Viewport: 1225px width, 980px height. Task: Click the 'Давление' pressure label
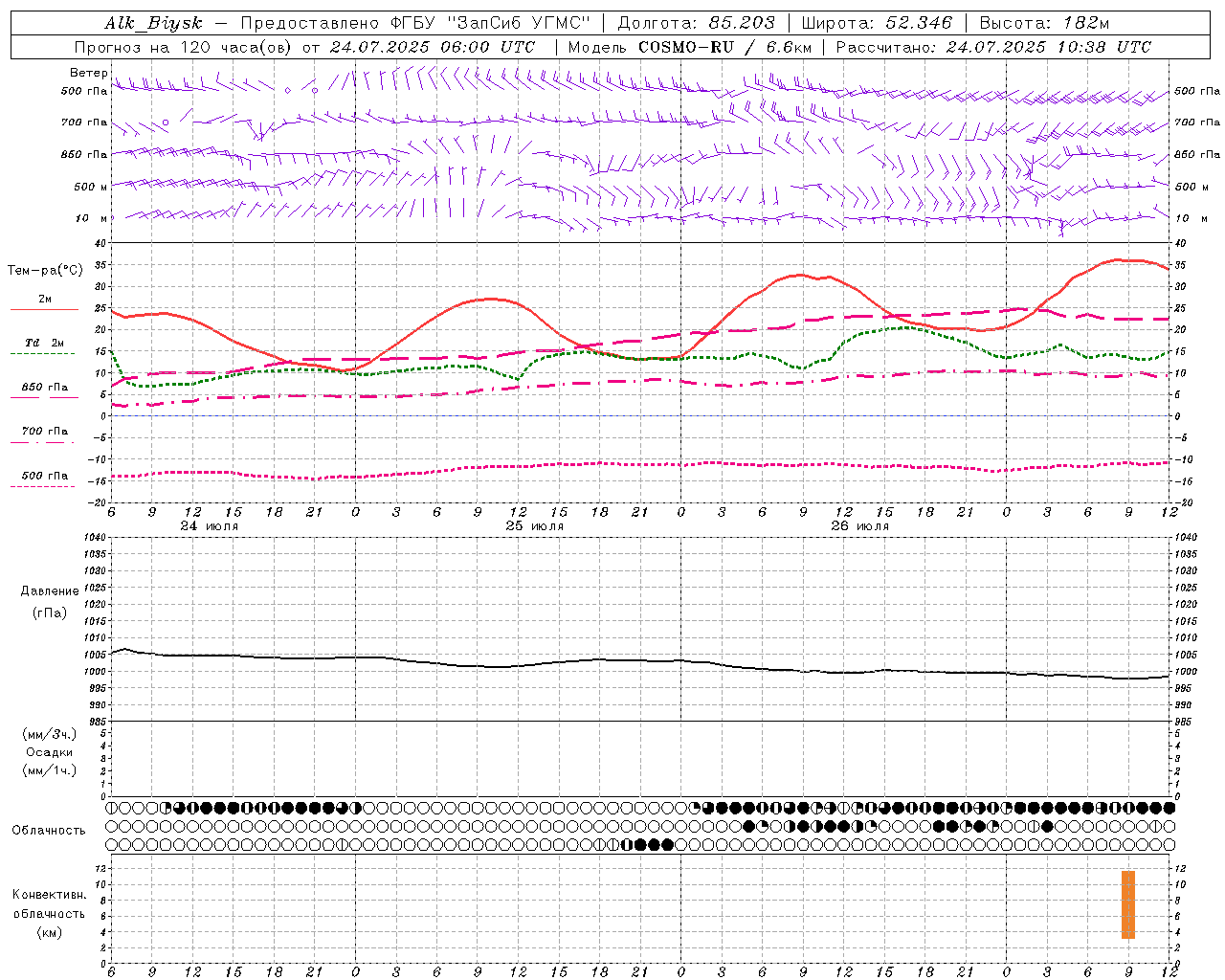(x=50, y=591)
